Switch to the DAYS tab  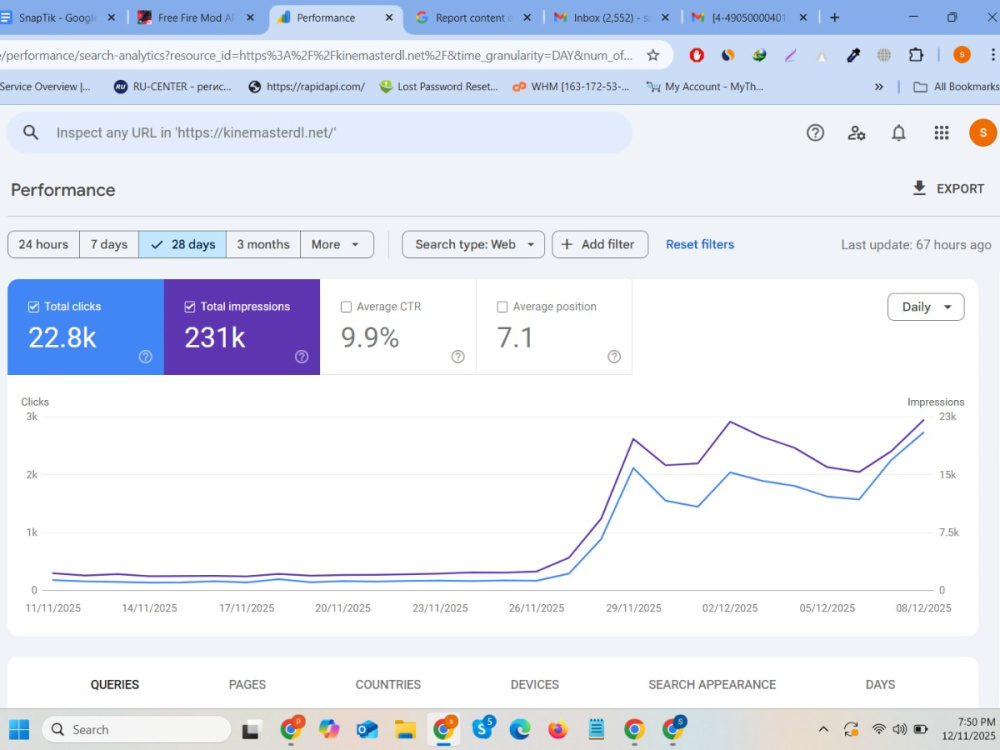coord(880,684)
